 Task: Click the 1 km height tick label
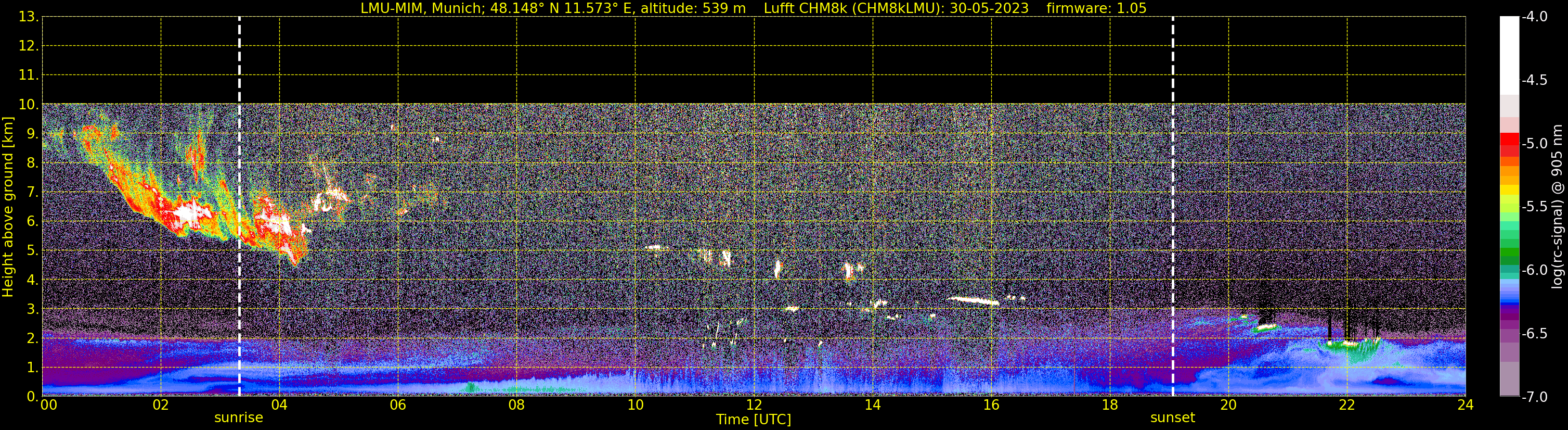[x=32, y=367]
